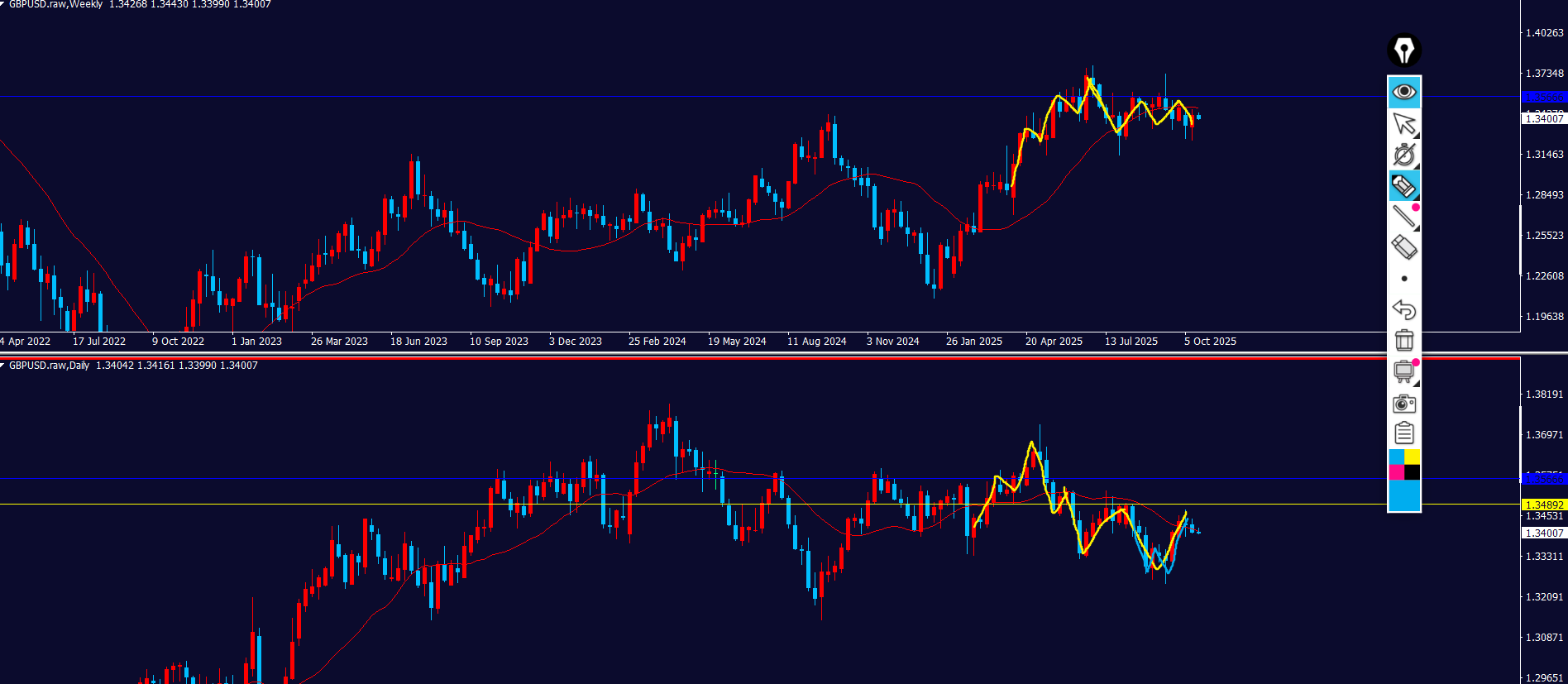Select the arrow cursor tool
Viewport: 1568px width, 684px height.
1403,123
